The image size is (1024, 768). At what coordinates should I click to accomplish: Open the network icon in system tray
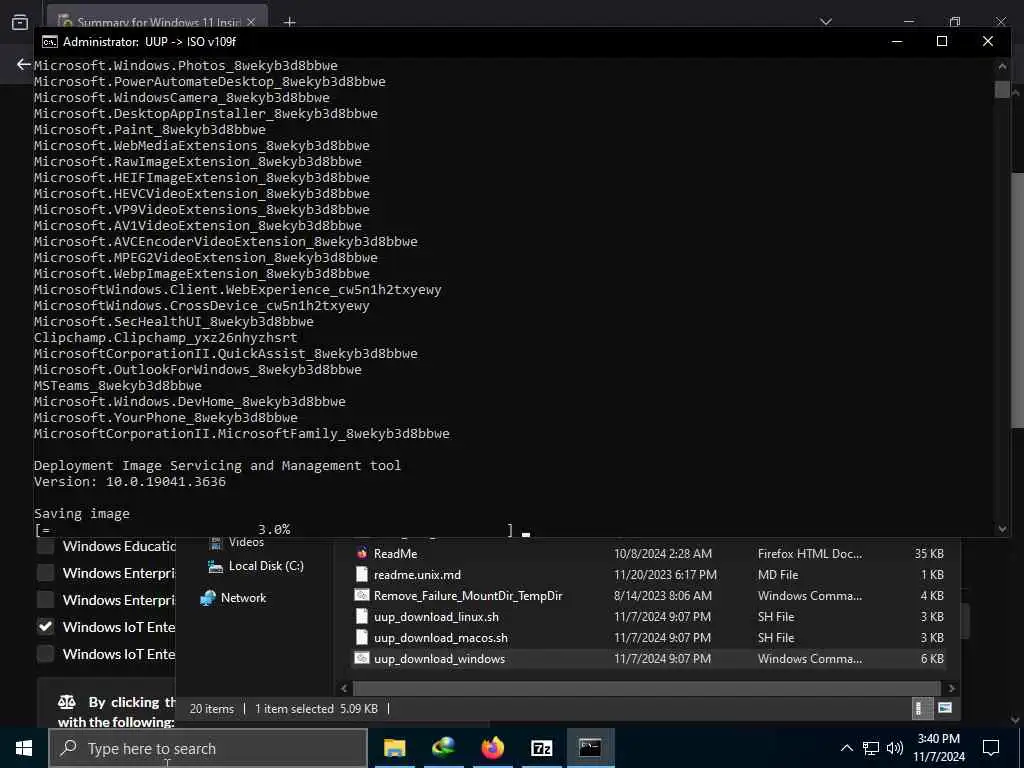pyautogui.click(x=871, y=748)
